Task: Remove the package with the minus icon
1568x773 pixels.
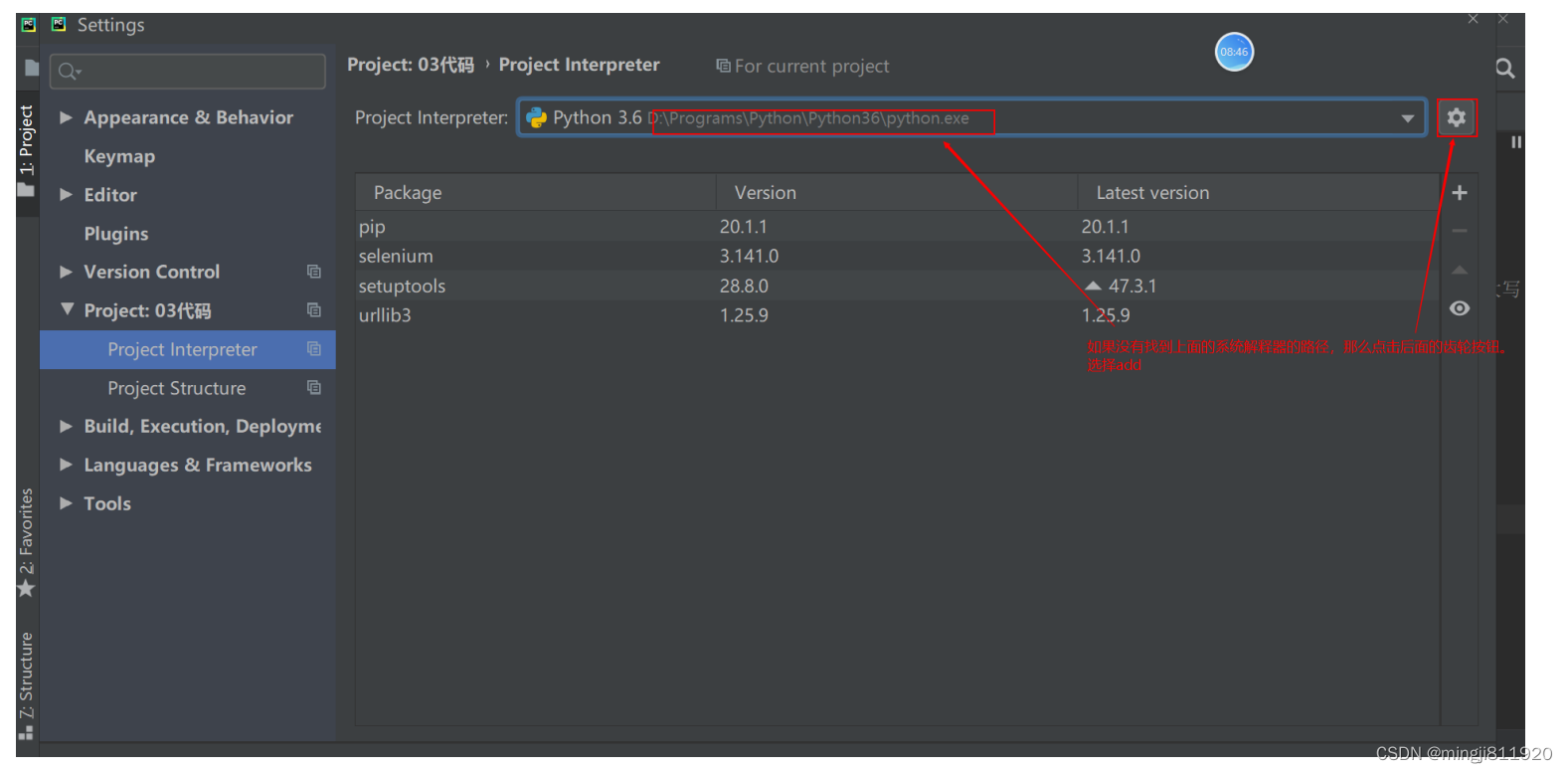Action: [1460, 231]
